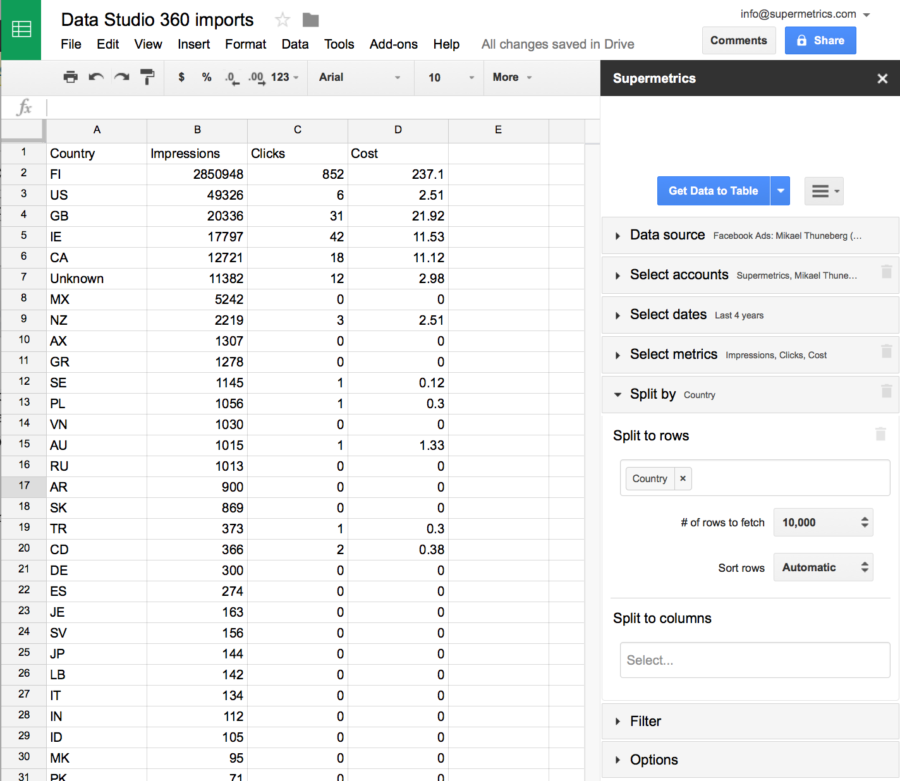The width and height of the screenshot is (900, 781).
Task: Select the Cost value 237.1
Action: point(398,174)
